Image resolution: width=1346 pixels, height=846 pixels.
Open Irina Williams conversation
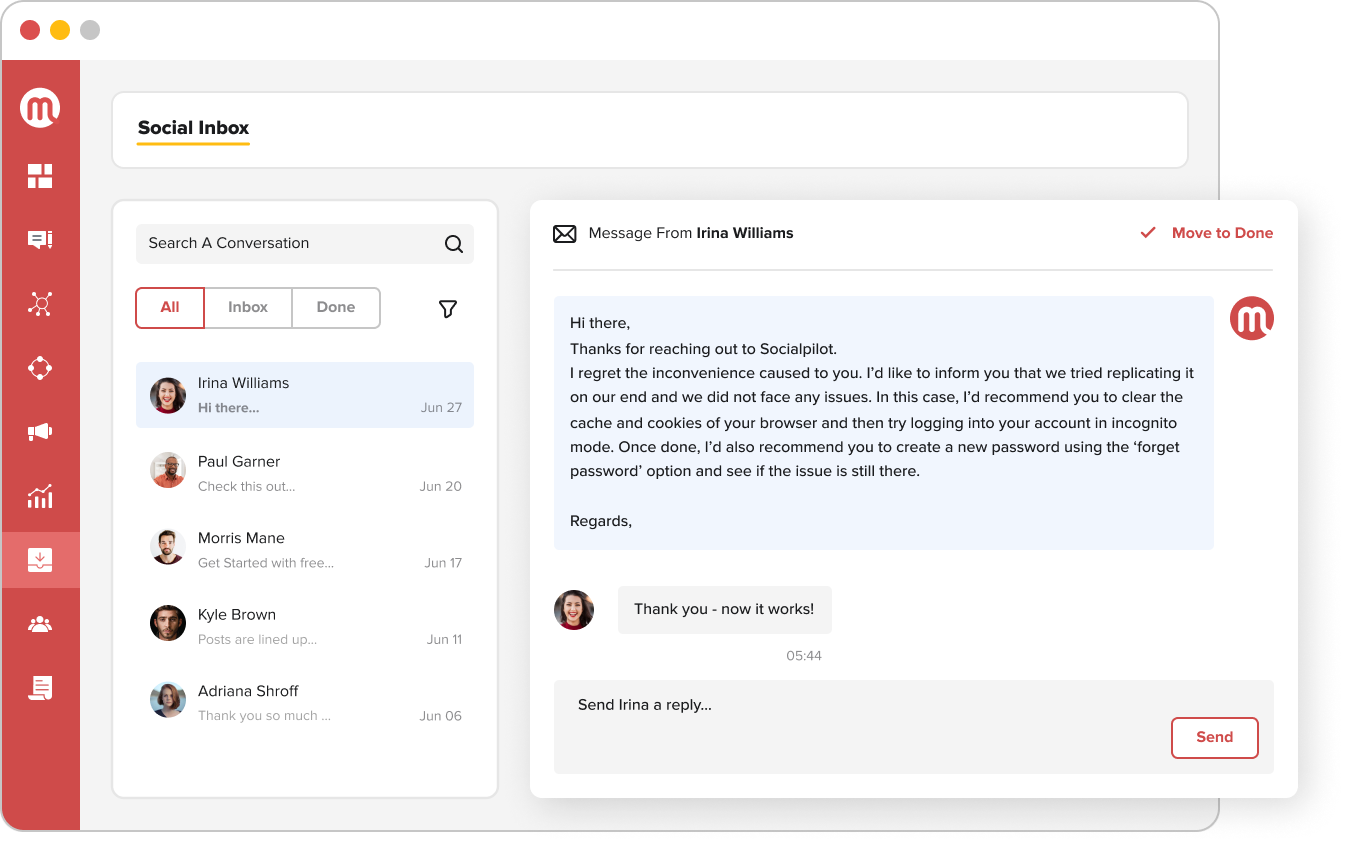coord(305,395)
